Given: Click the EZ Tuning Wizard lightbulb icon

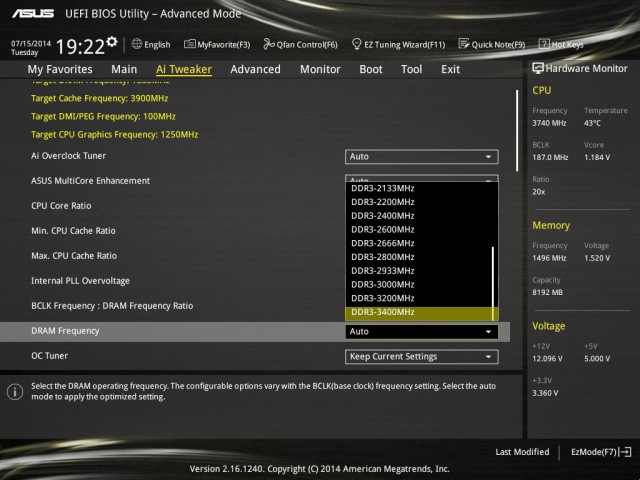Looking at the screenshot, I should pos(356,44).
